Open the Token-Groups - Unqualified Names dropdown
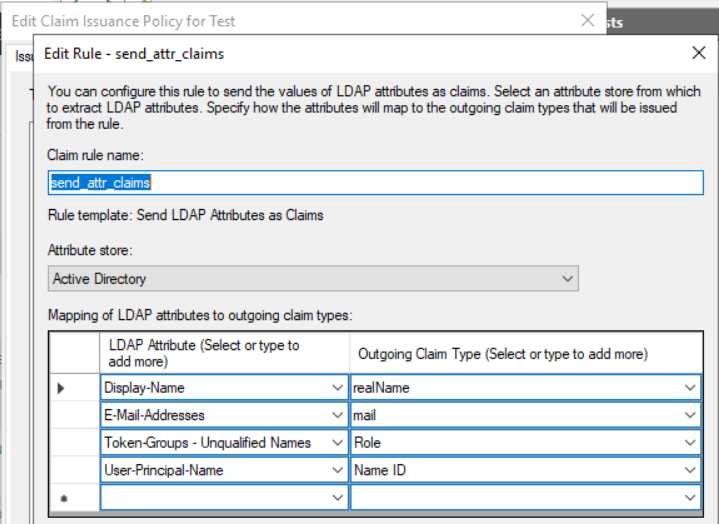719x524 pixels. point(336,442)
